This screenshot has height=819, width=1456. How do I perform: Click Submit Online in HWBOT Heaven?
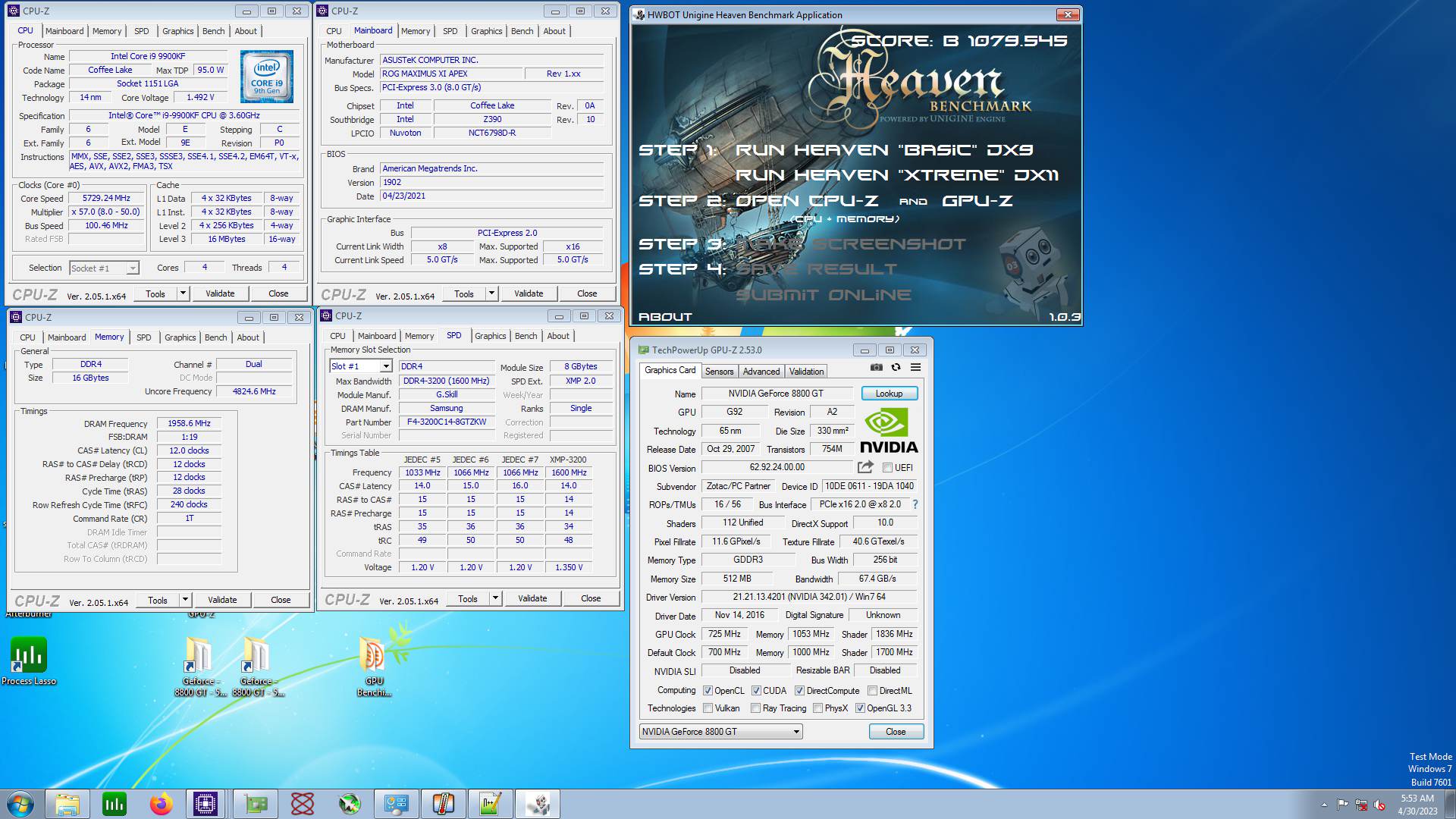click(x=824, y=295)
